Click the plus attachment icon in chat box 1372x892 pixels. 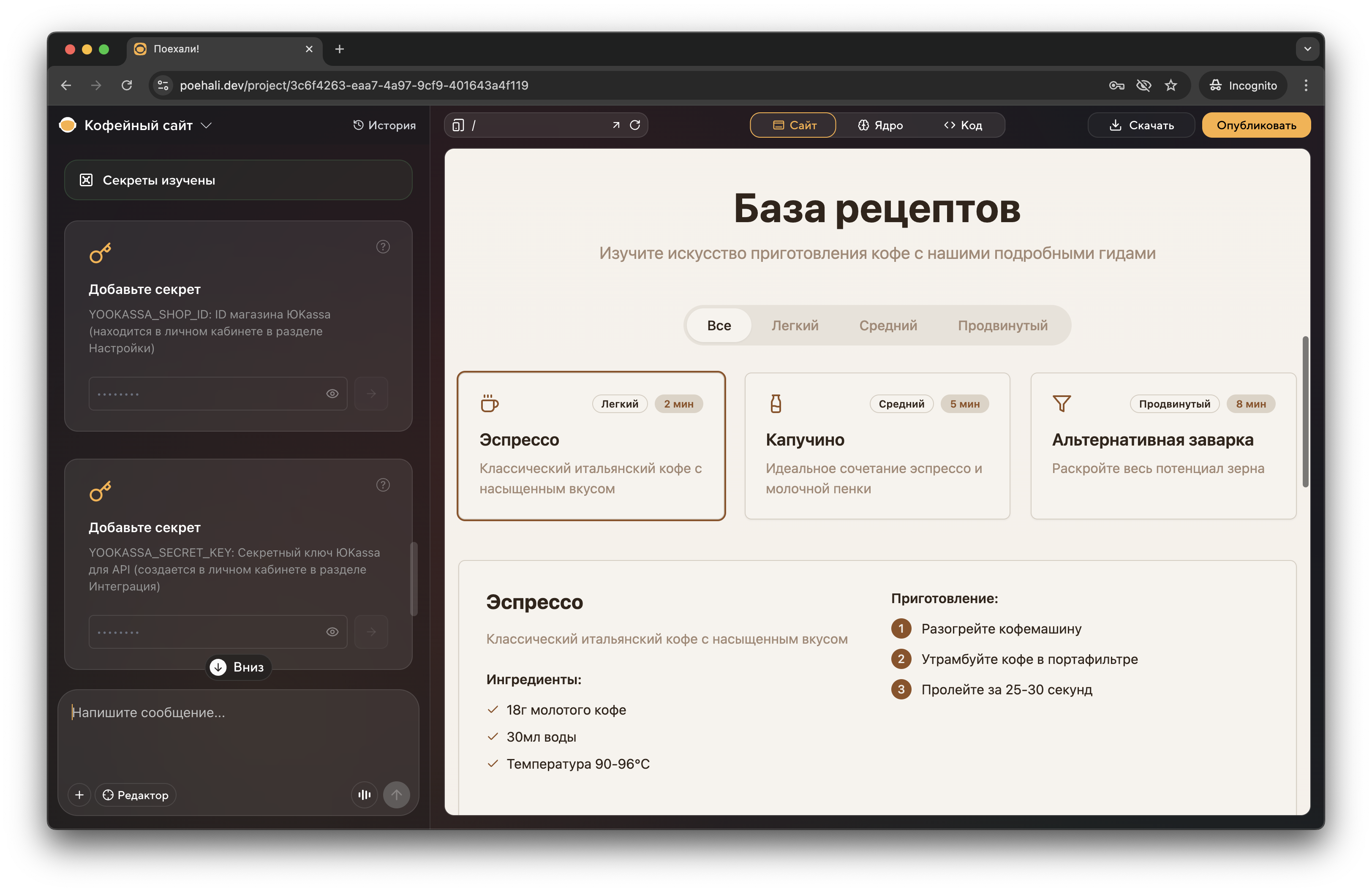(79, 794)
